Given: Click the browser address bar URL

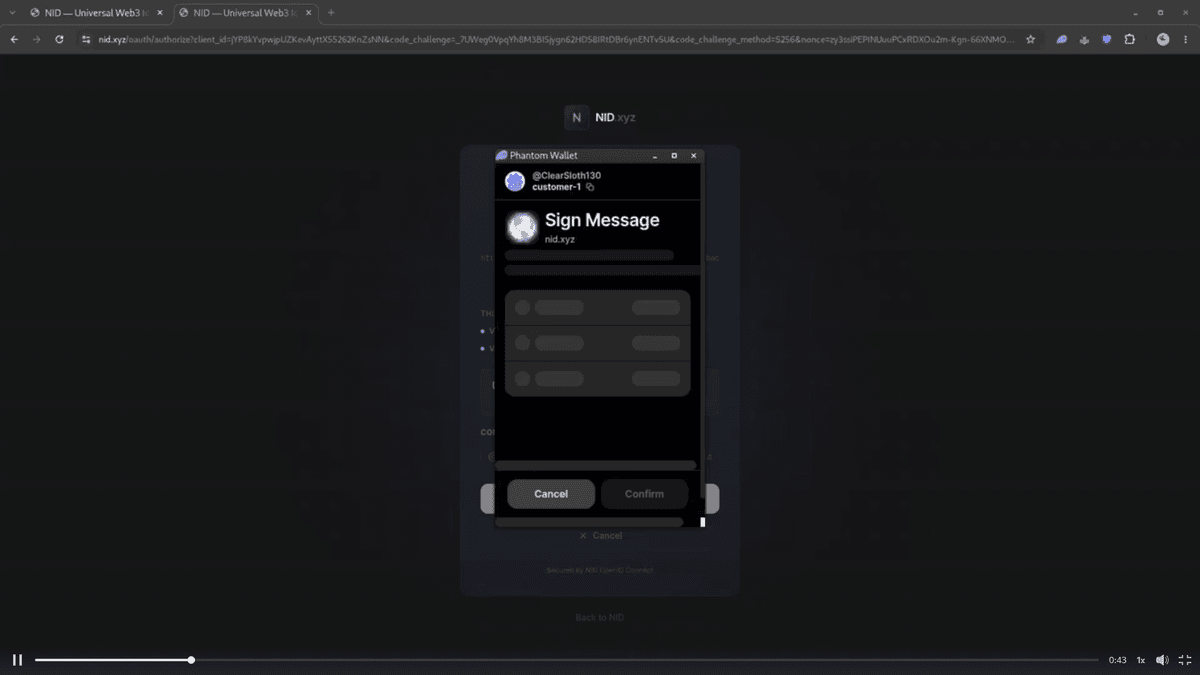Looking at the screenshot, I should point(555,39).
